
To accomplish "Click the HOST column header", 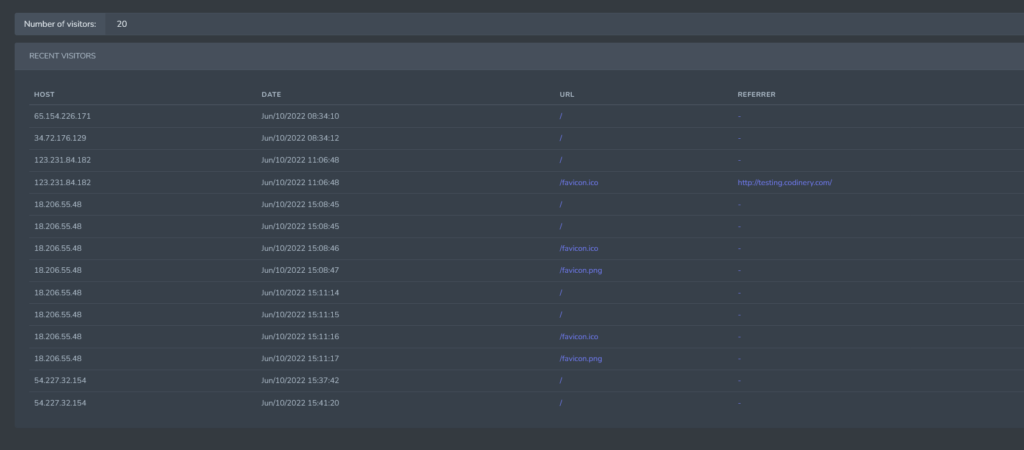I will point(44,94).
